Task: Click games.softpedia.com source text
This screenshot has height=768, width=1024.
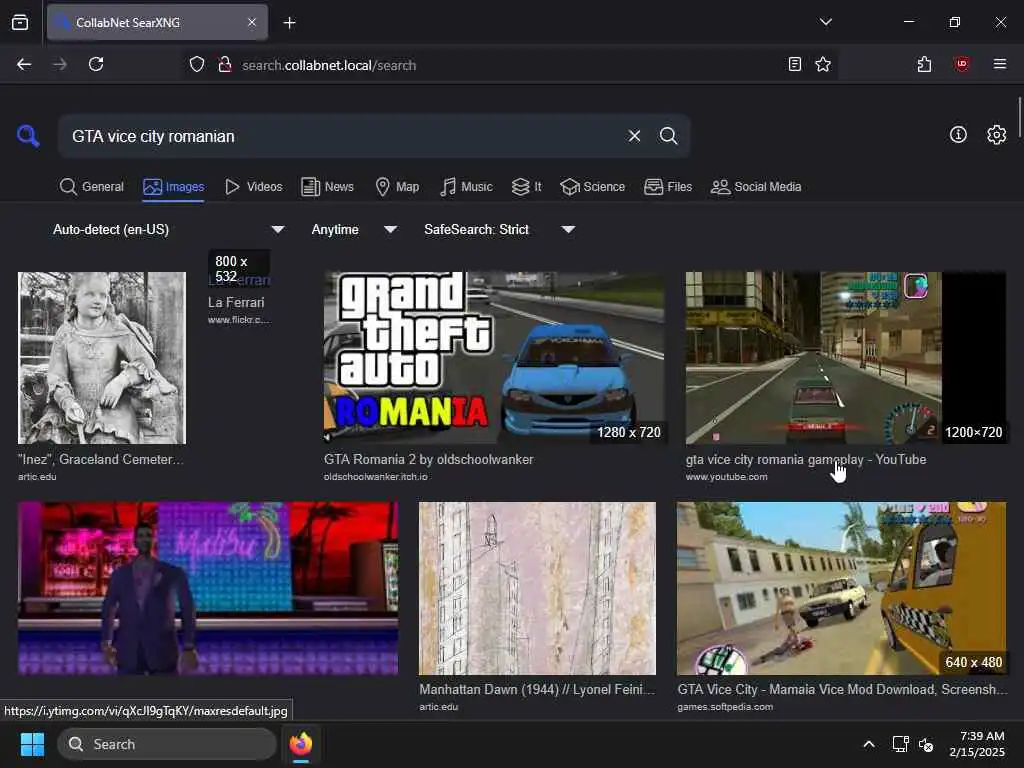Action: click(725, 707)
